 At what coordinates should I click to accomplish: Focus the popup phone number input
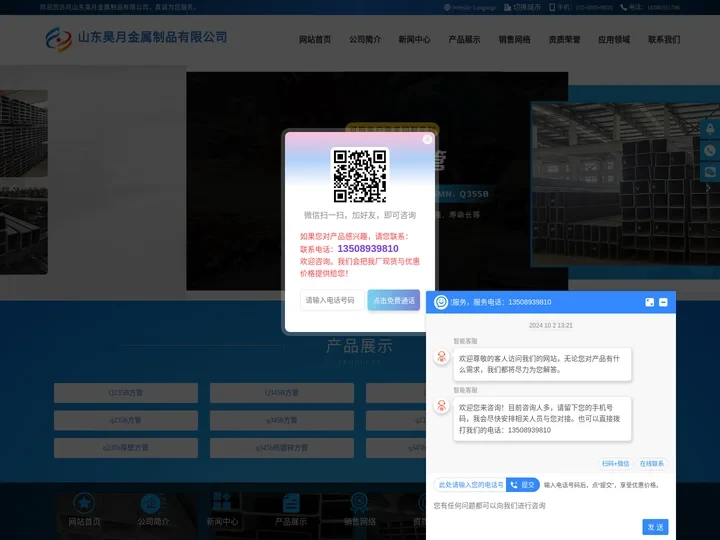[332, 300]
